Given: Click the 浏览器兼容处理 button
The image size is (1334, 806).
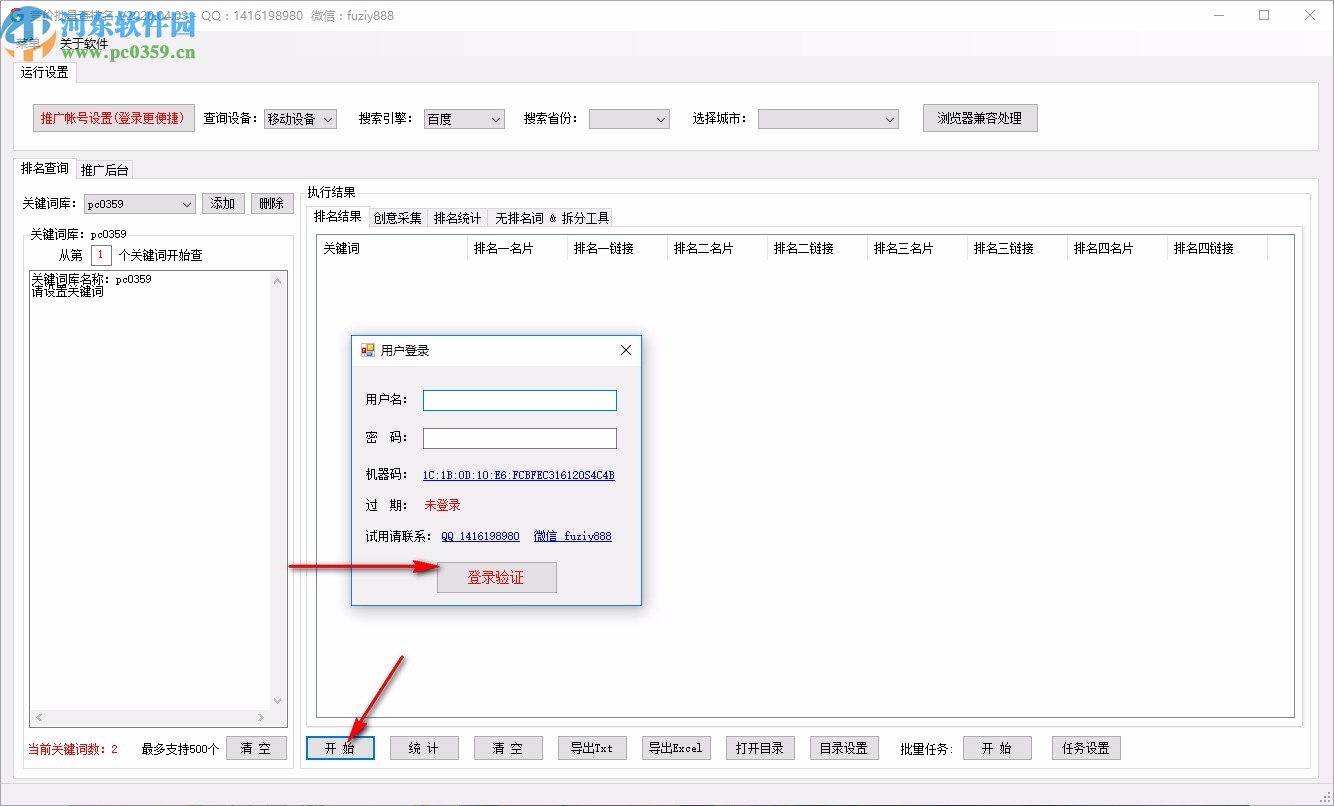Looking at the screenshot, I should [x=979, y=117].
